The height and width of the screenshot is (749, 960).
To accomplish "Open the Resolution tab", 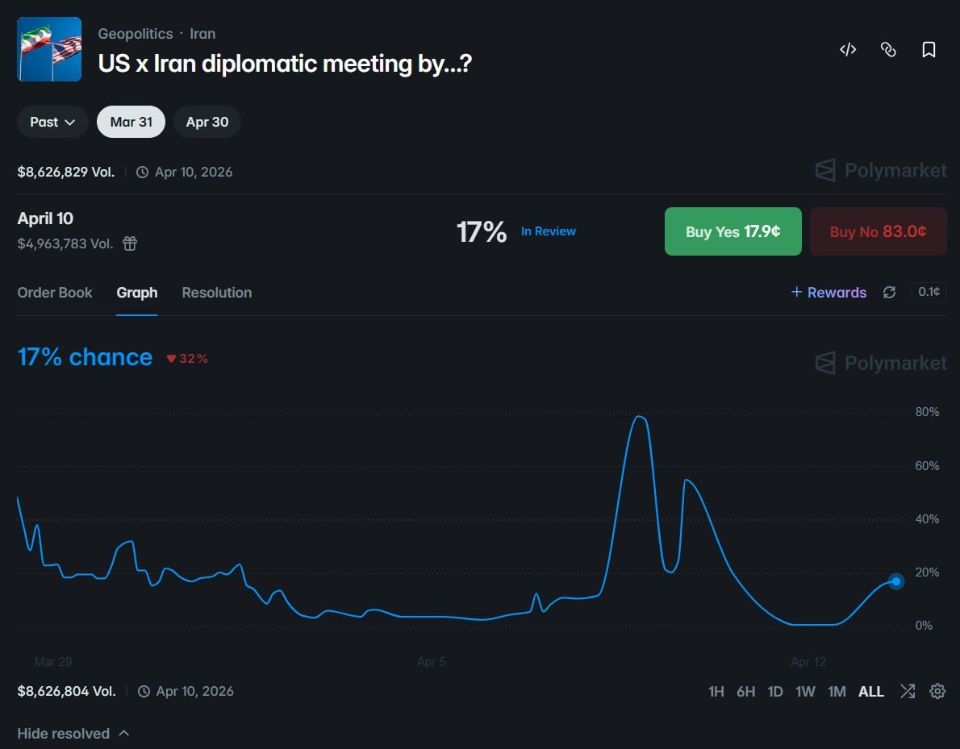I will point(217,292).
